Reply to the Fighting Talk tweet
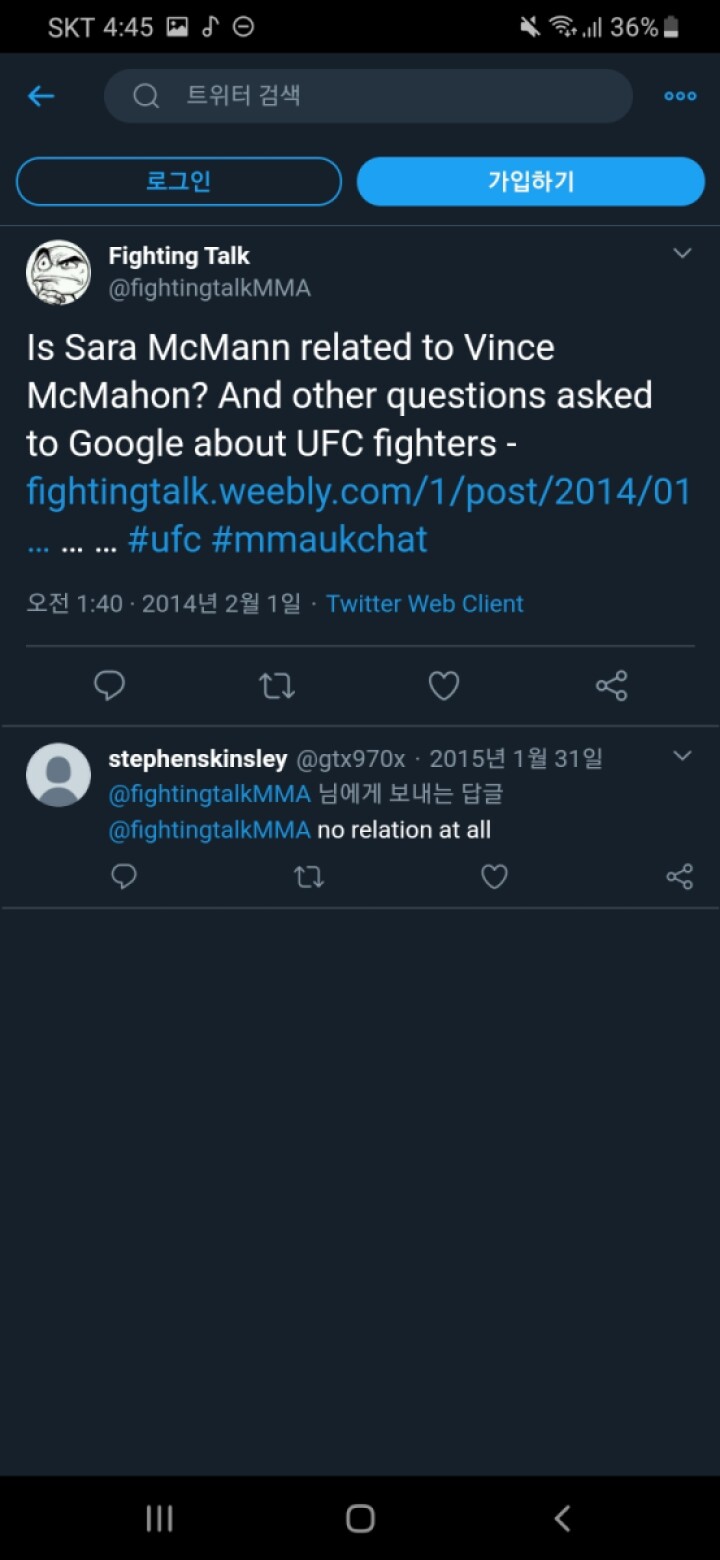The height and width of the screenshot is (1560, 720). point(110,685)
